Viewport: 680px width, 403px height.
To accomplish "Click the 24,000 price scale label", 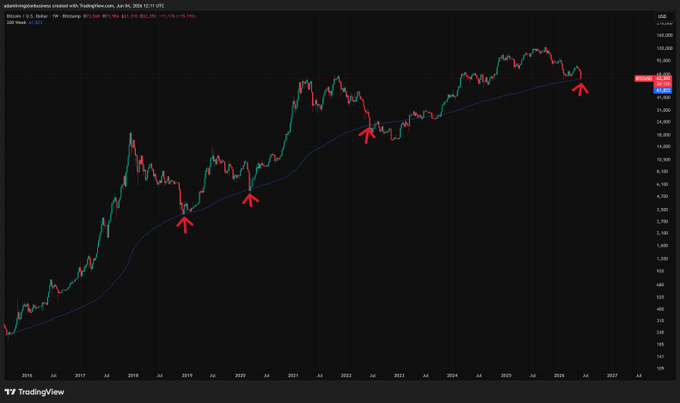I will 664,122.
